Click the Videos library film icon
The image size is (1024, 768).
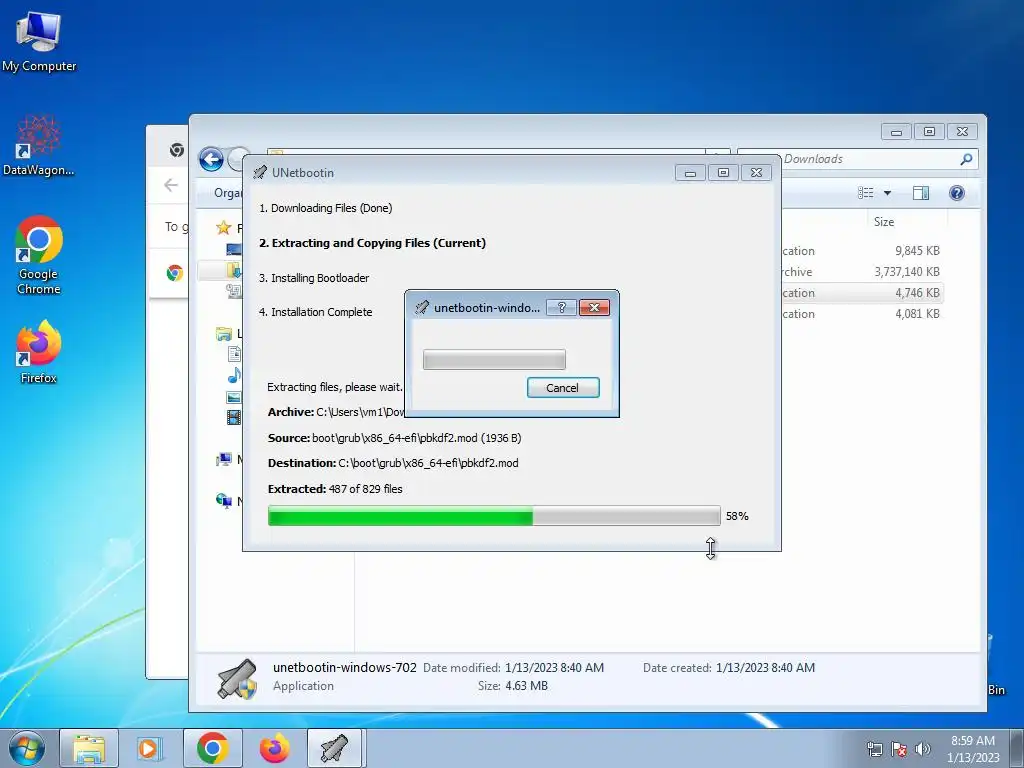coord(234,417)
